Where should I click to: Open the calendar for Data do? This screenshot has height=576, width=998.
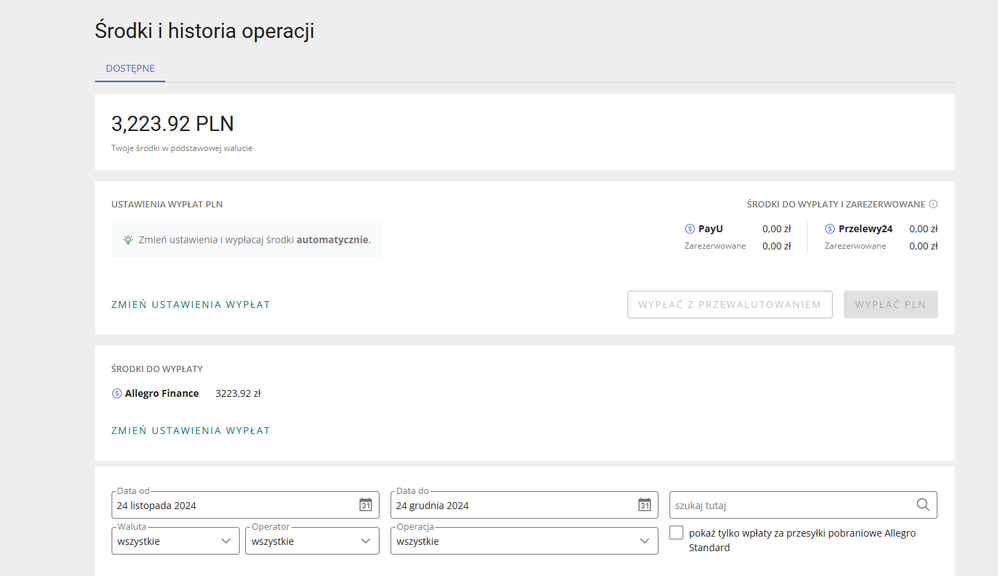click(645, 505)
